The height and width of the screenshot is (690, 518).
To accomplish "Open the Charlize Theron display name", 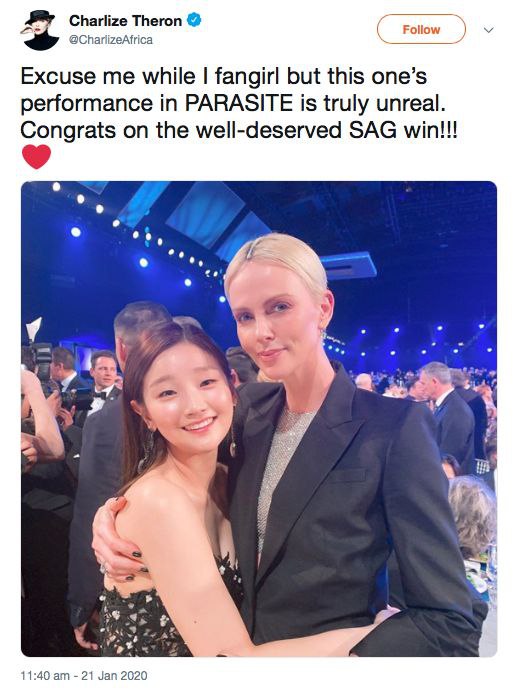I will pyautogui.click(x=125, y=21).
